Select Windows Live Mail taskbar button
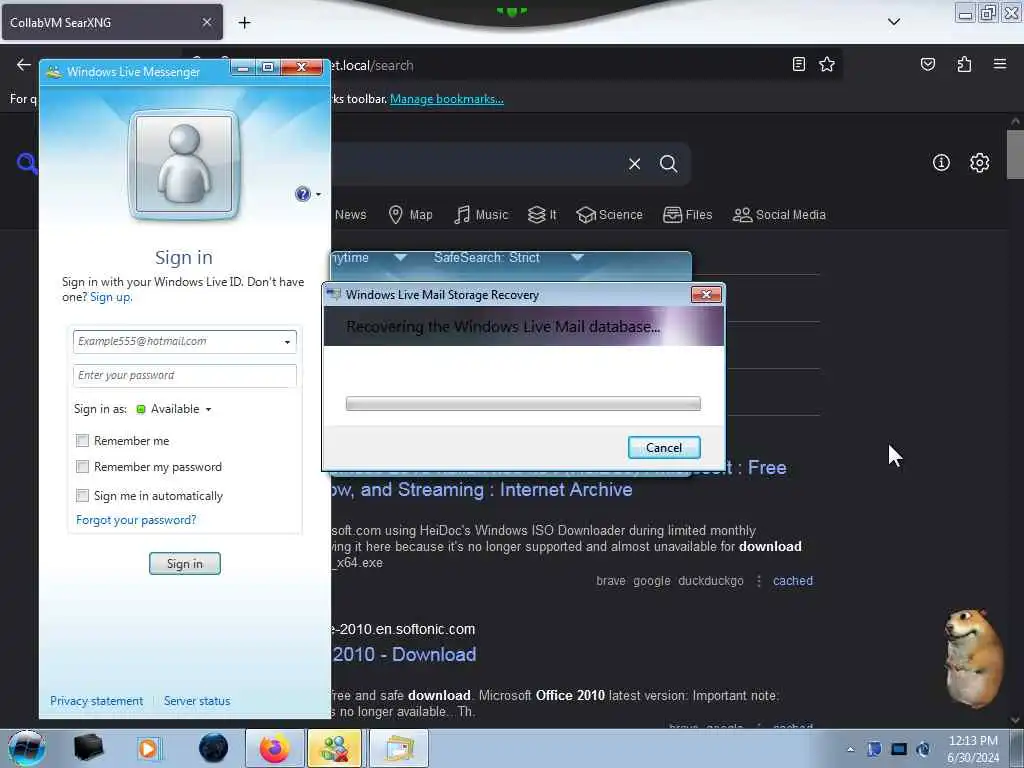The image size is (1024, 768). pos(399,748)
